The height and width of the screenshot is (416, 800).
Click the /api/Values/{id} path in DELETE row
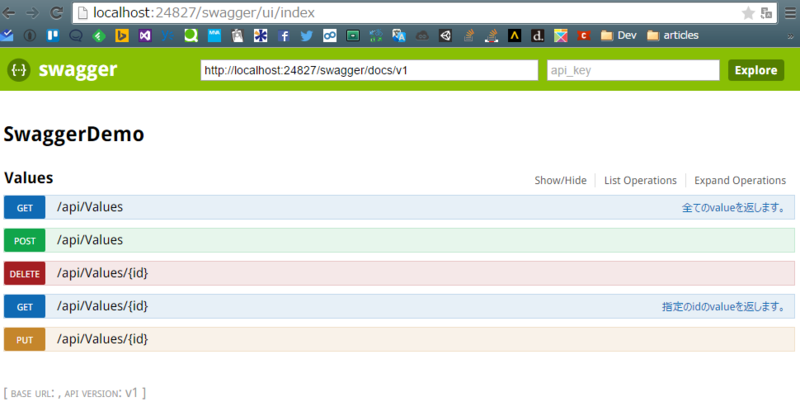click(103, 273)
